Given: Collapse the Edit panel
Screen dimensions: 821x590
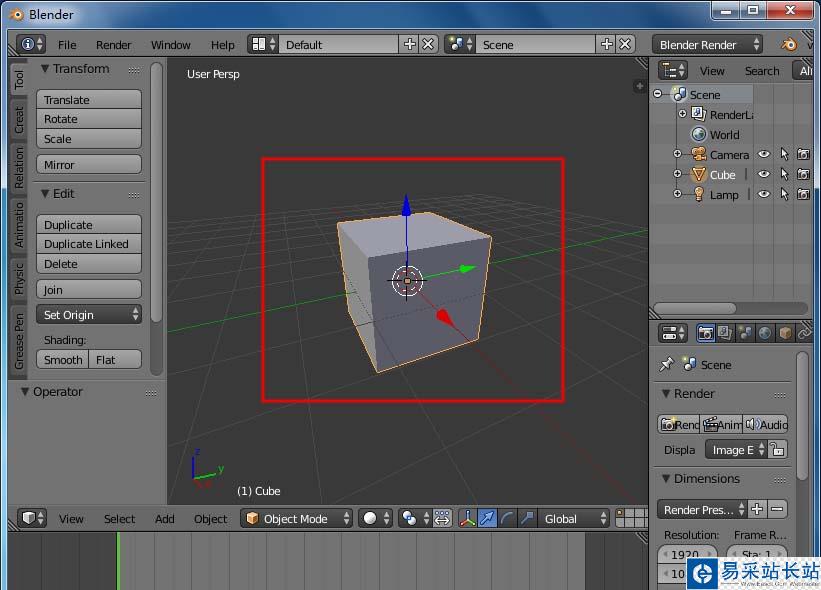Looking at the screenshot, I should coord(45,194).
